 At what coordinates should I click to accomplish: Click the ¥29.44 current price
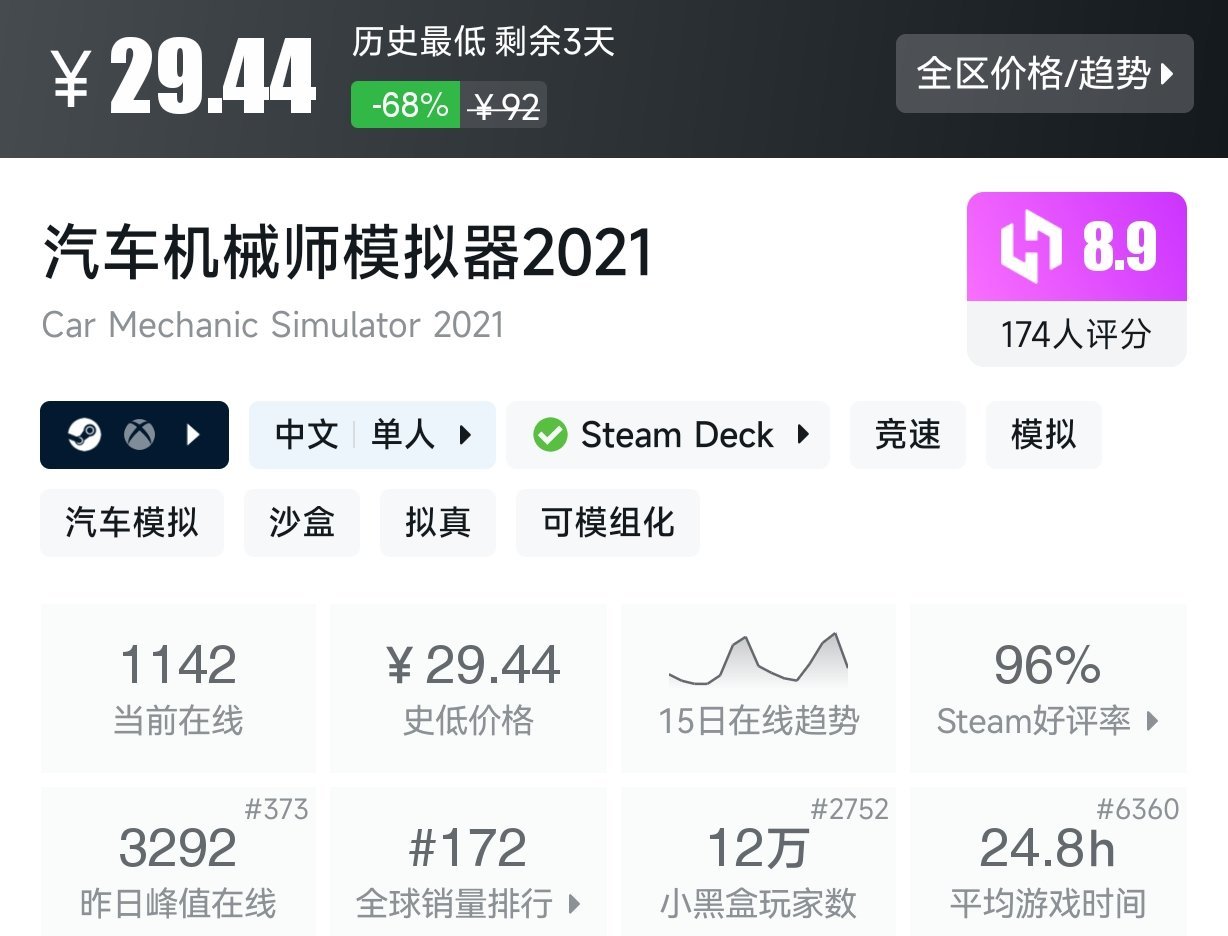point(185,78)
